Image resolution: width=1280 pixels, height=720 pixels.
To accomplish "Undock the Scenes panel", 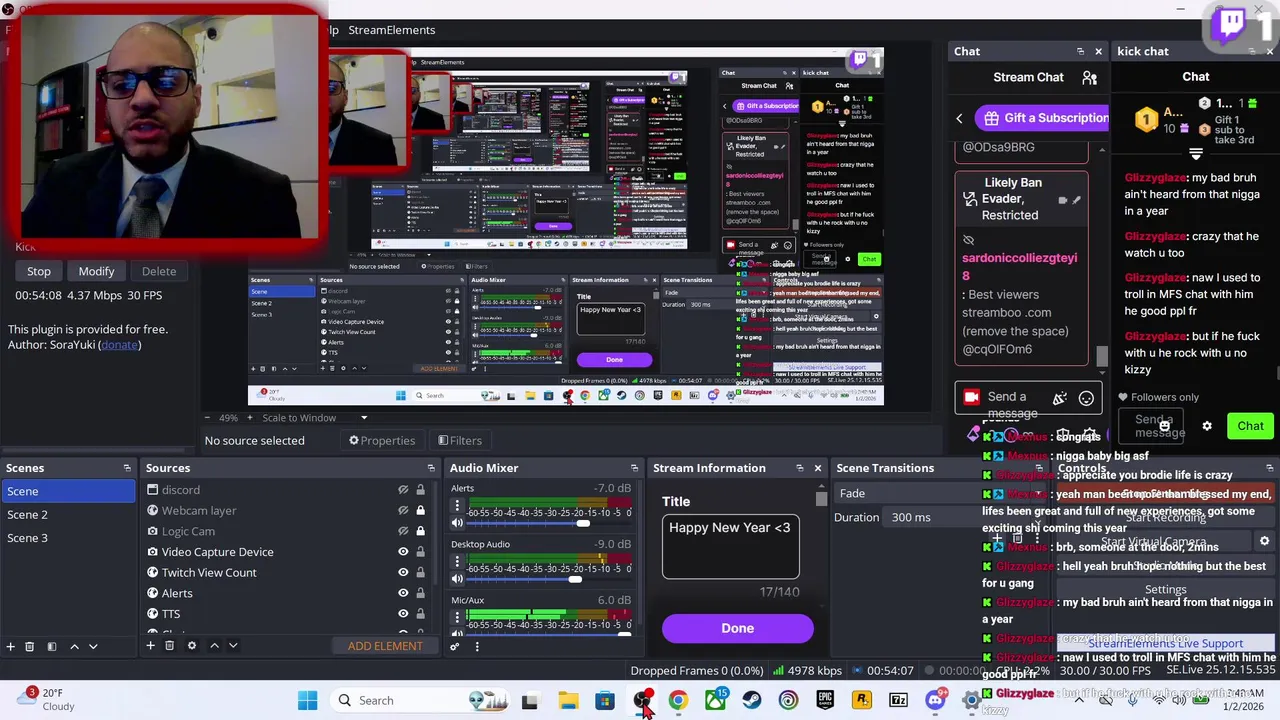I will [x=127, y=468].
